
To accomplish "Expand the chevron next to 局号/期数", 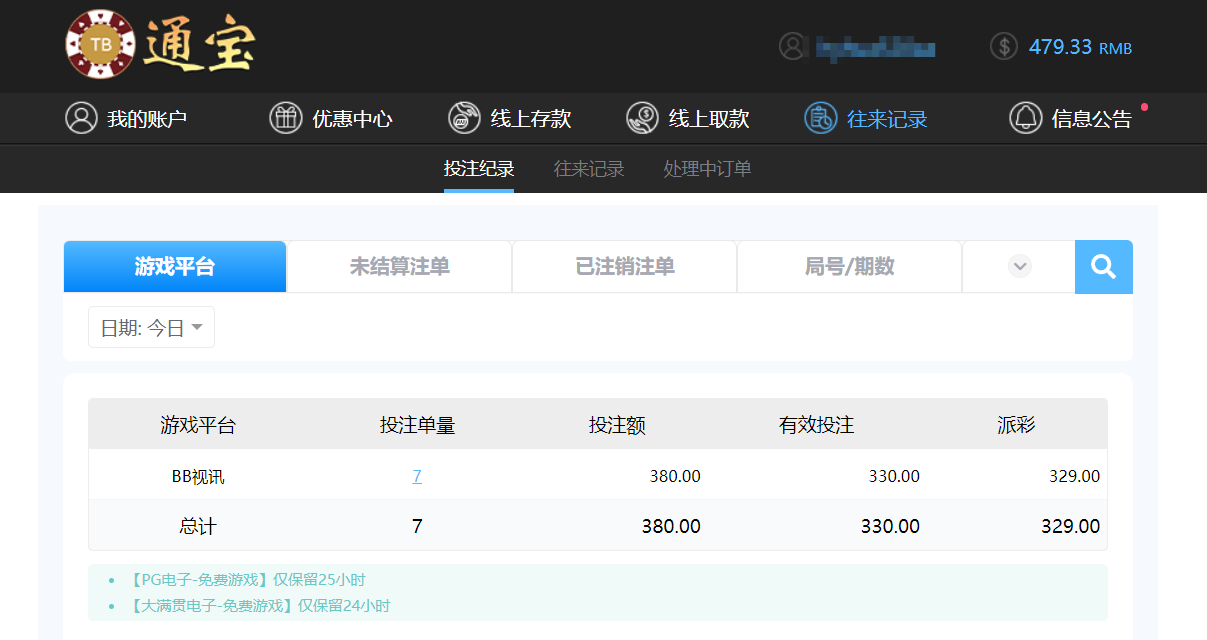I will [x=1019, y=266].
